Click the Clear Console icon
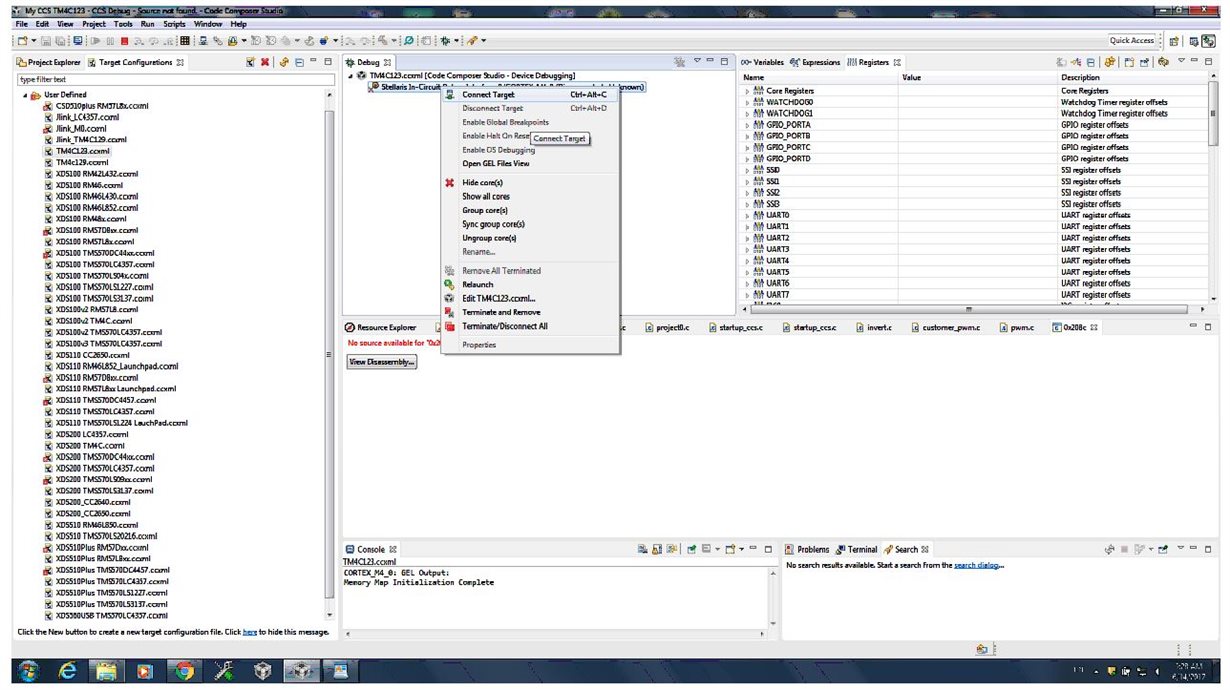This screenshot has height=690, width=1230. tap(645, 549)
